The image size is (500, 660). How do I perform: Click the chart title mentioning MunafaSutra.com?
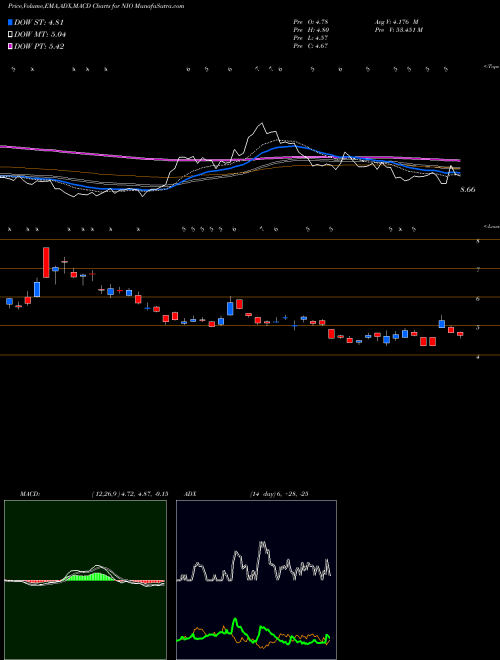[x=96, y=7]
